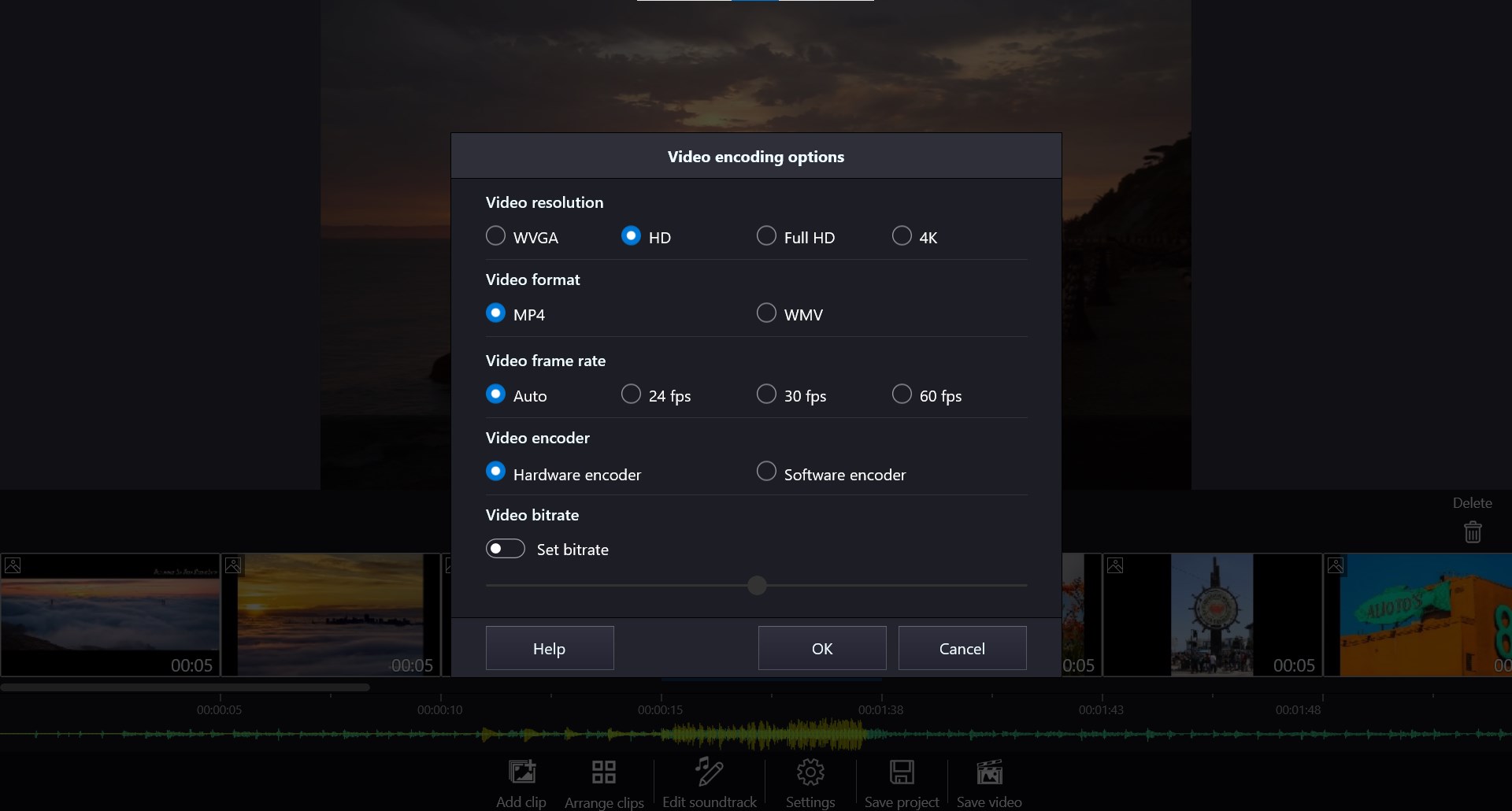Click the soundtrack audio waveform
Screen dimensions: 1512x811
coord(756,735)
